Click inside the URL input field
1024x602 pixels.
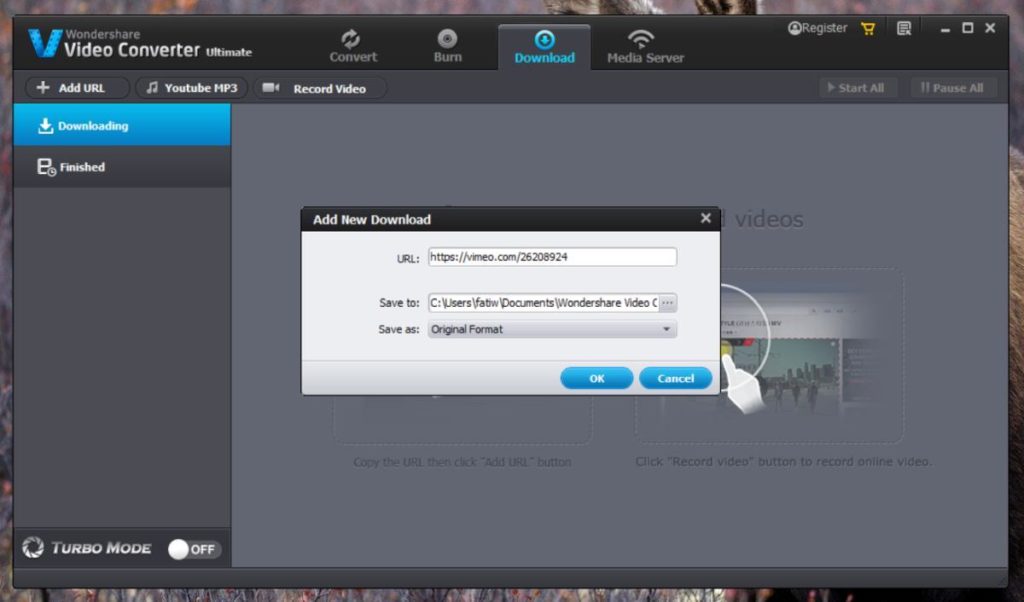[552, 257]
